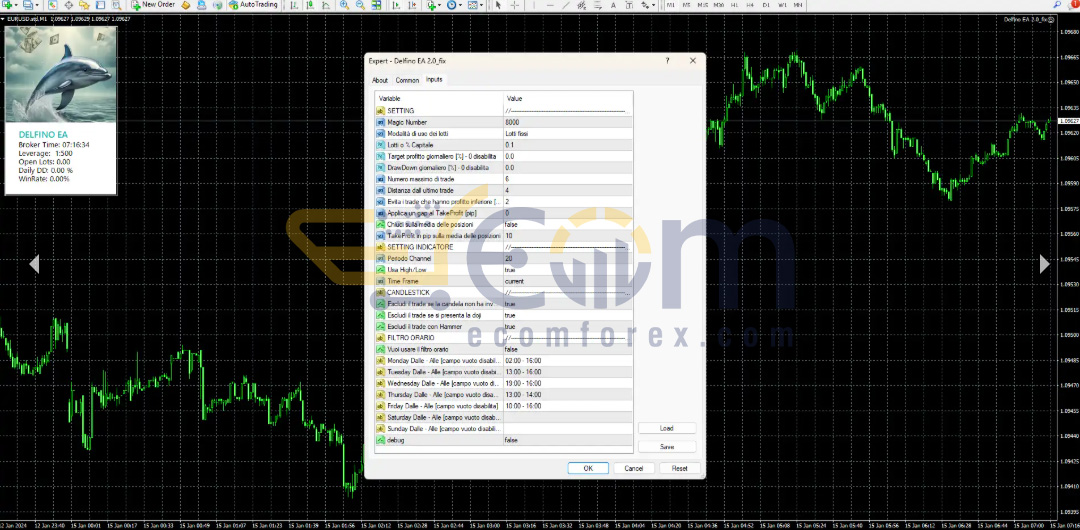
Task: Edit Periodo Channel value 20
Action: pos(568,258)
